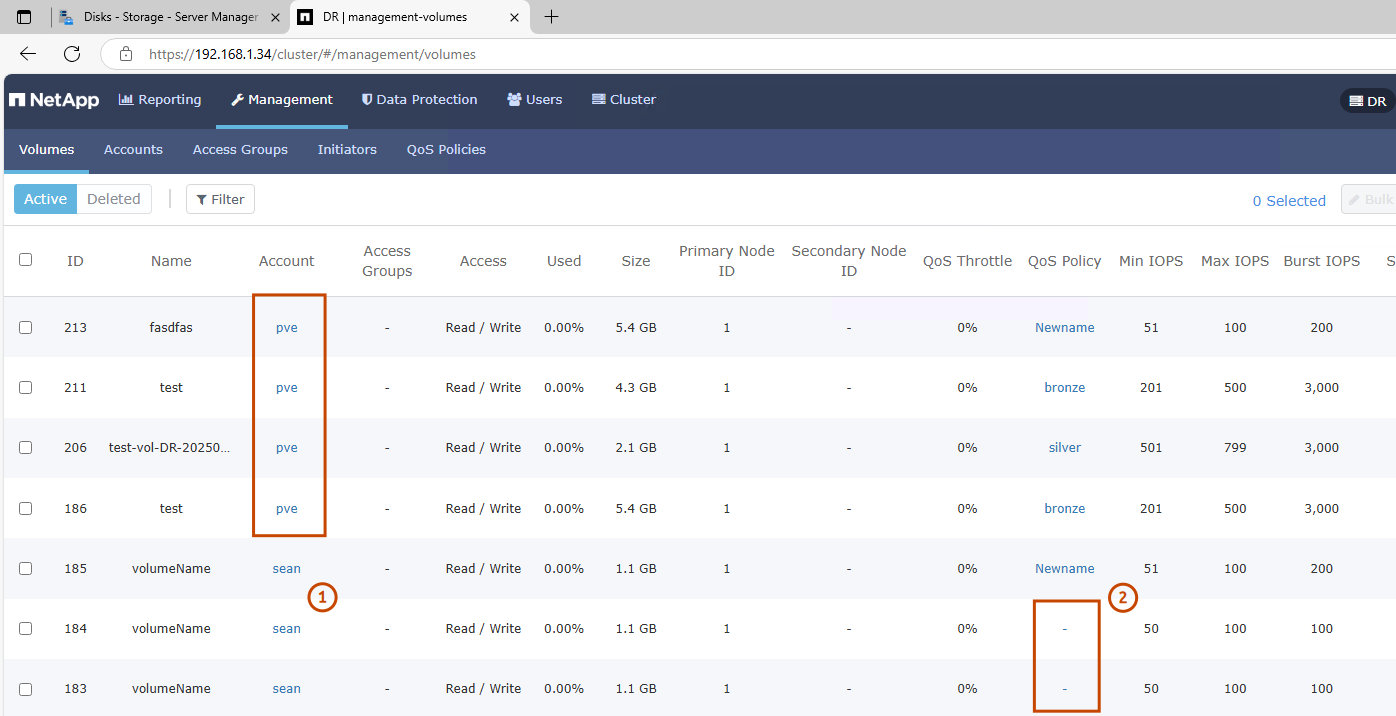Screen dimensions: 1396x716
Task: Open pve account for volume 213
Action: coord(287,327)
